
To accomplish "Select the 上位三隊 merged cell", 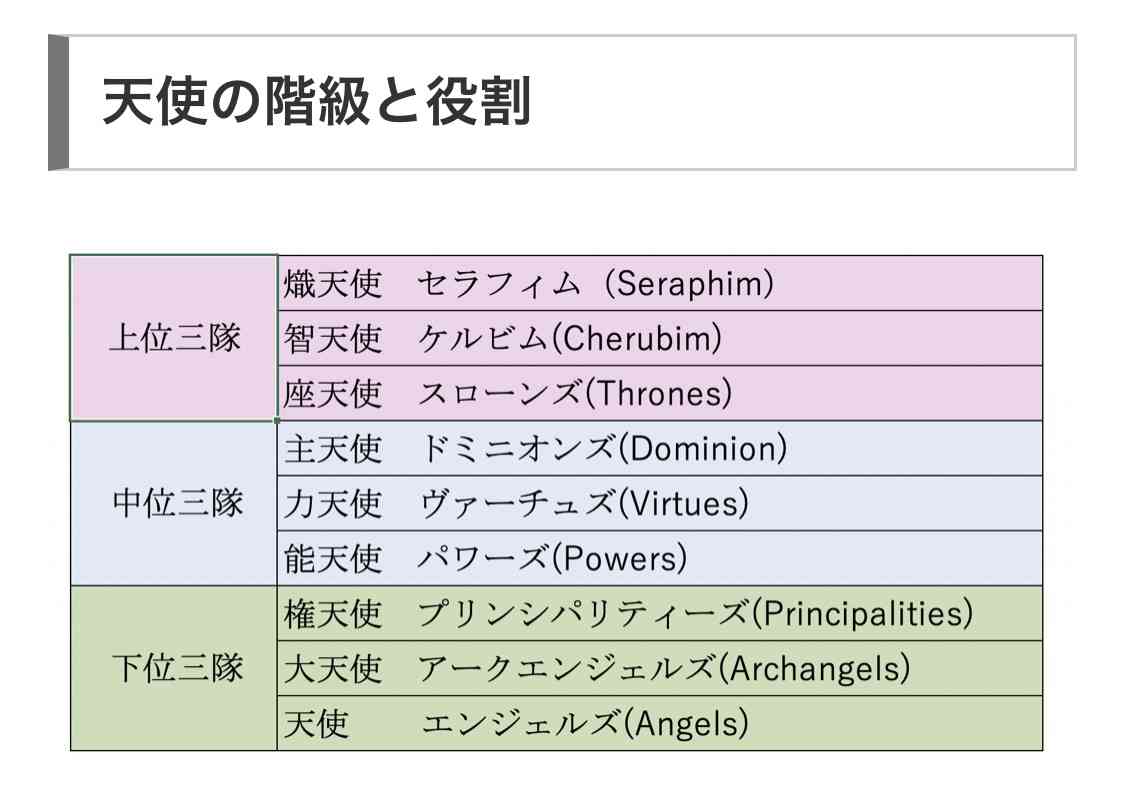I will click(x=174, y=338).
